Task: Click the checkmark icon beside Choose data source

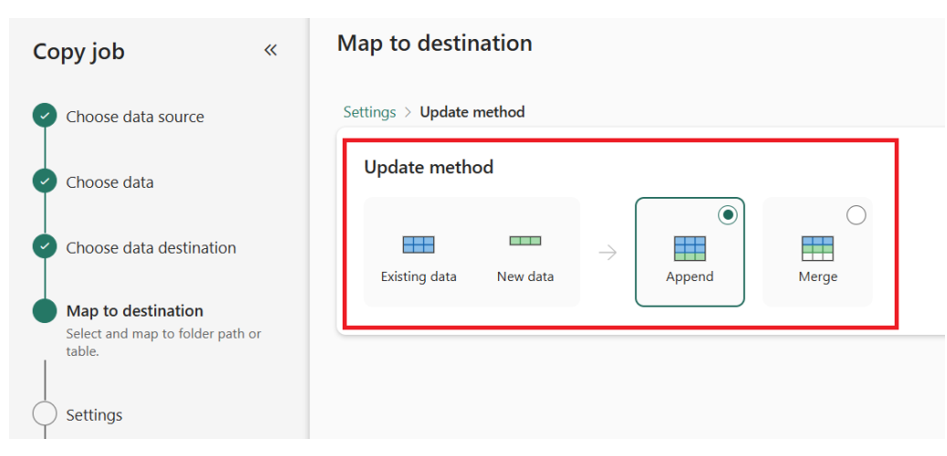Action: coord(45,116)
